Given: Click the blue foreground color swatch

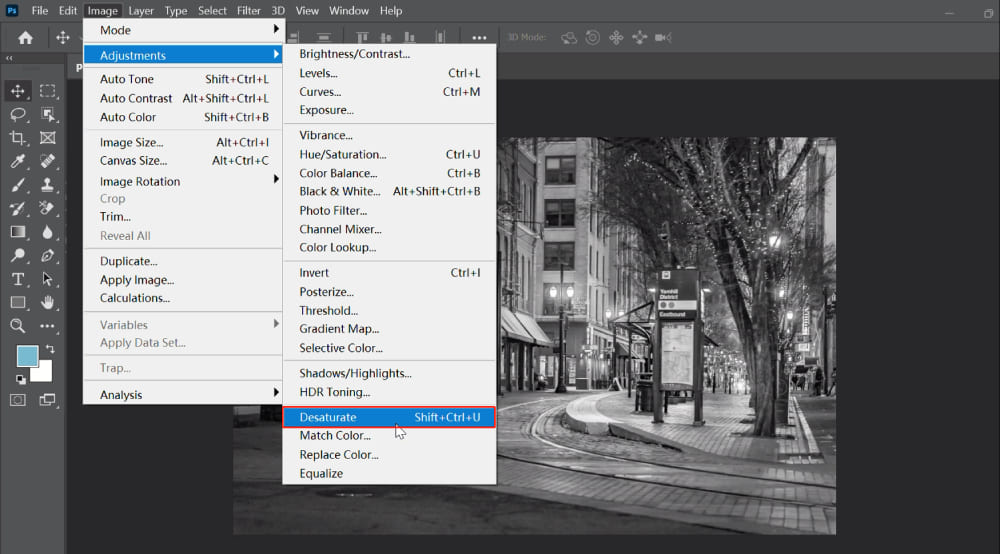Looking at the screenshot, I should (x=27, y=357).
